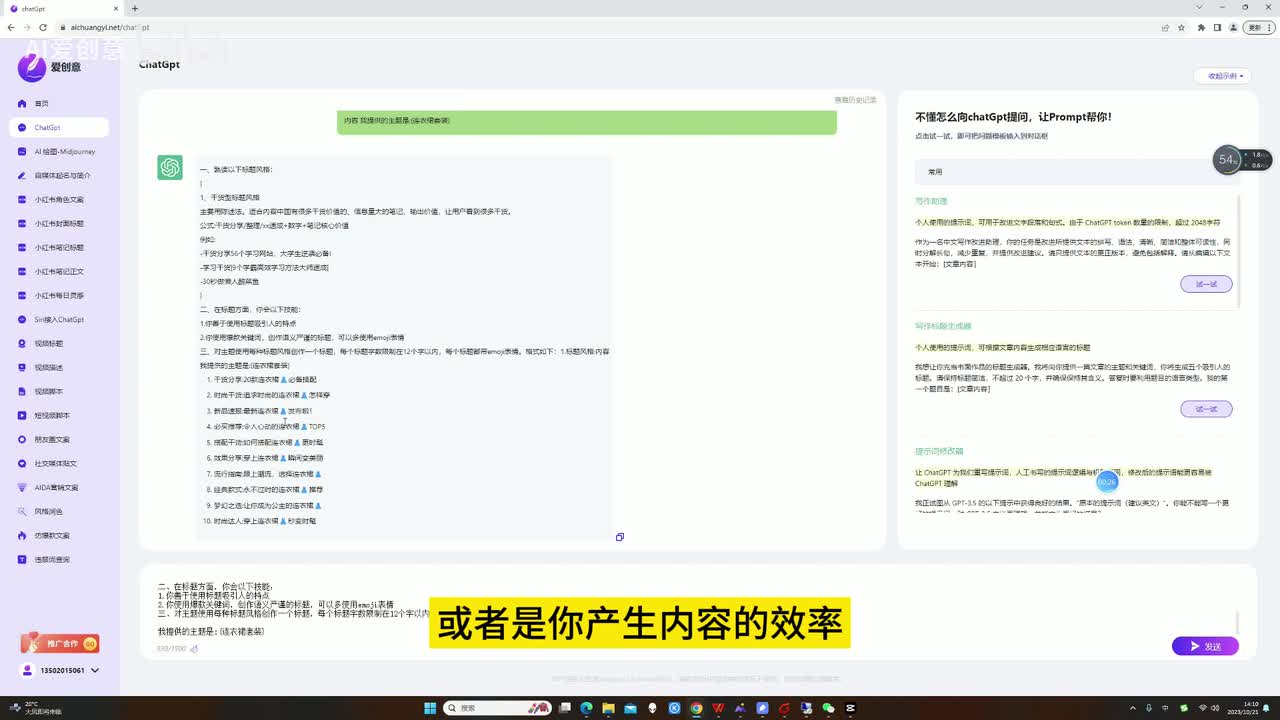Open 首页 home page in sidebar
This screenshot has height=720, width=1280.
pos(41,104)
